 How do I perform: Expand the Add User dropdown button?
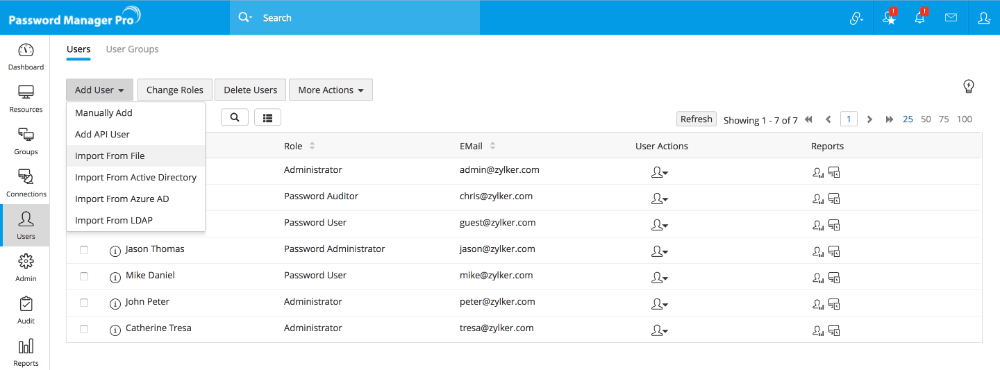(x=99, y=90)
